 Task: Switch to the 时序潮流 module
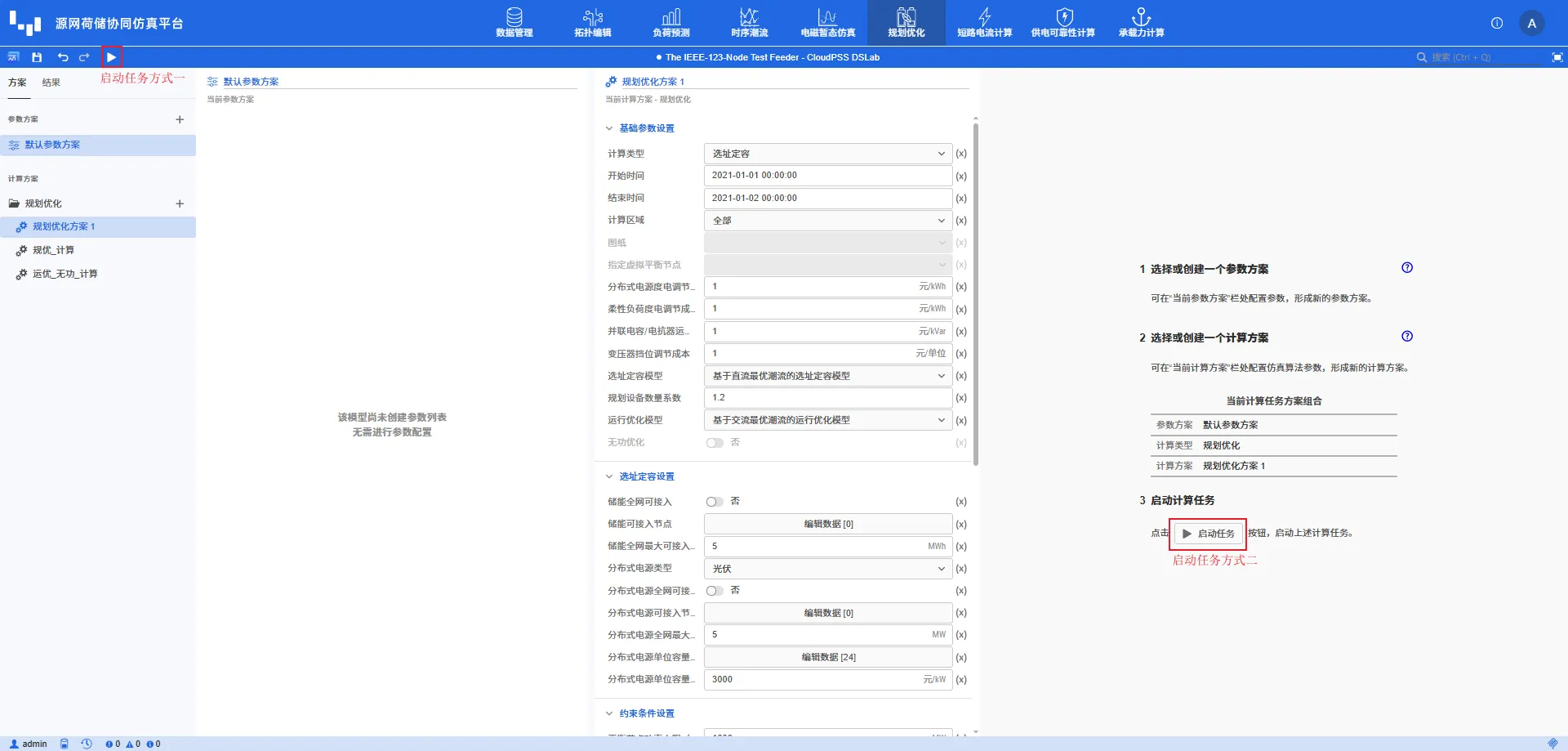[750, 22]
